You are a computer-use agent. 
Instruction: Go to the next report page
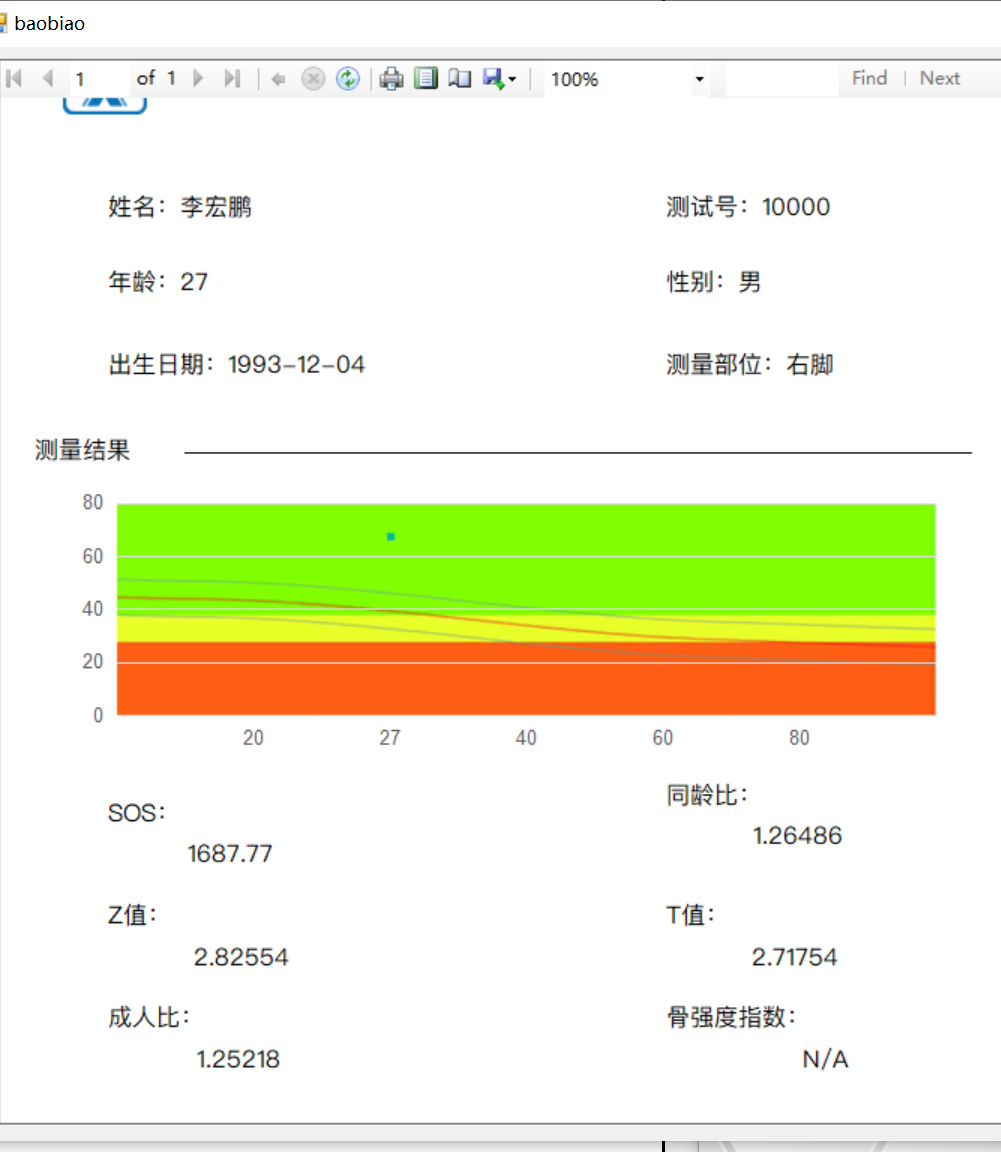pyautogui.click(x=198, y=78)
